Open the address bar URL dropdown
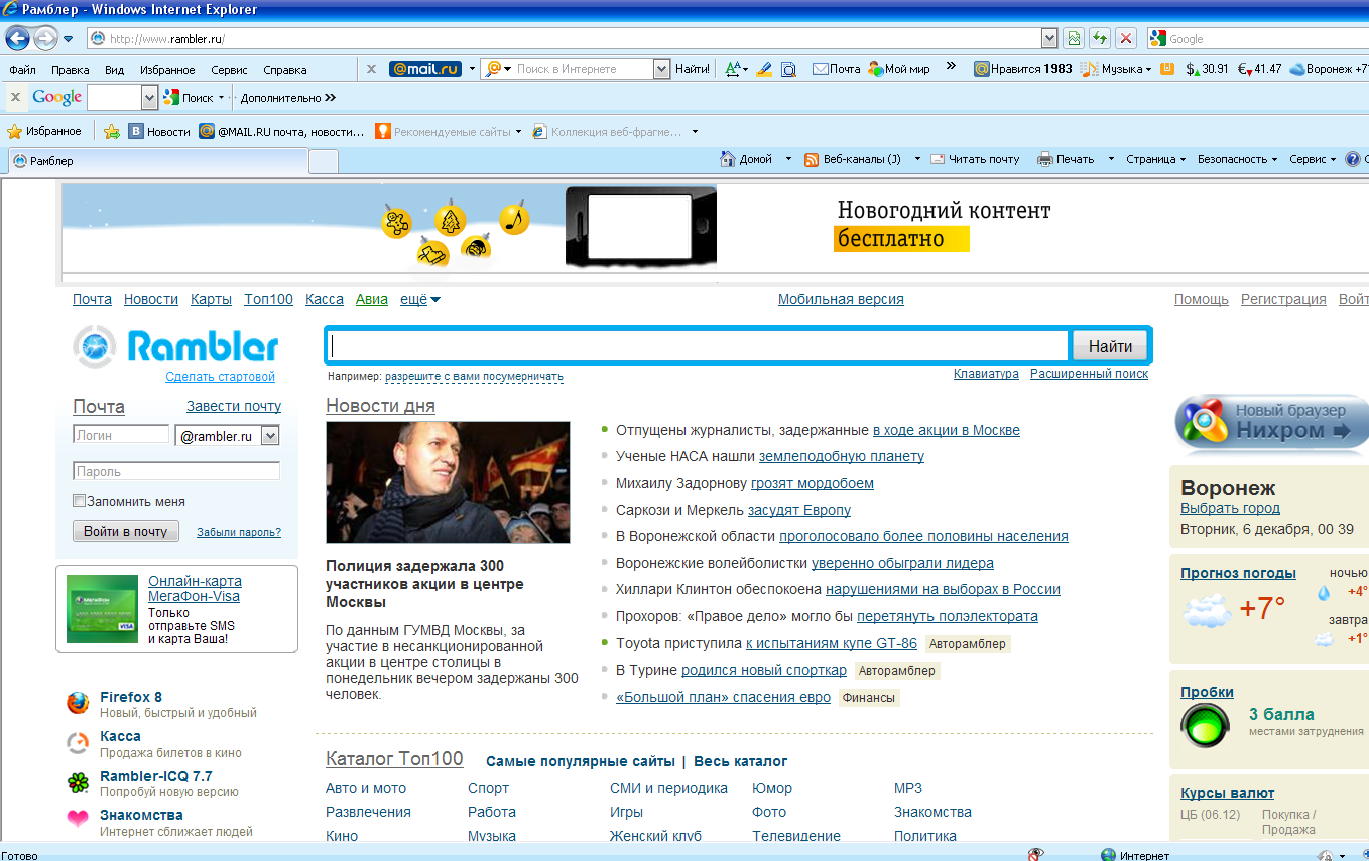Screen dimensions: 1369x861 click(1048, 38)
